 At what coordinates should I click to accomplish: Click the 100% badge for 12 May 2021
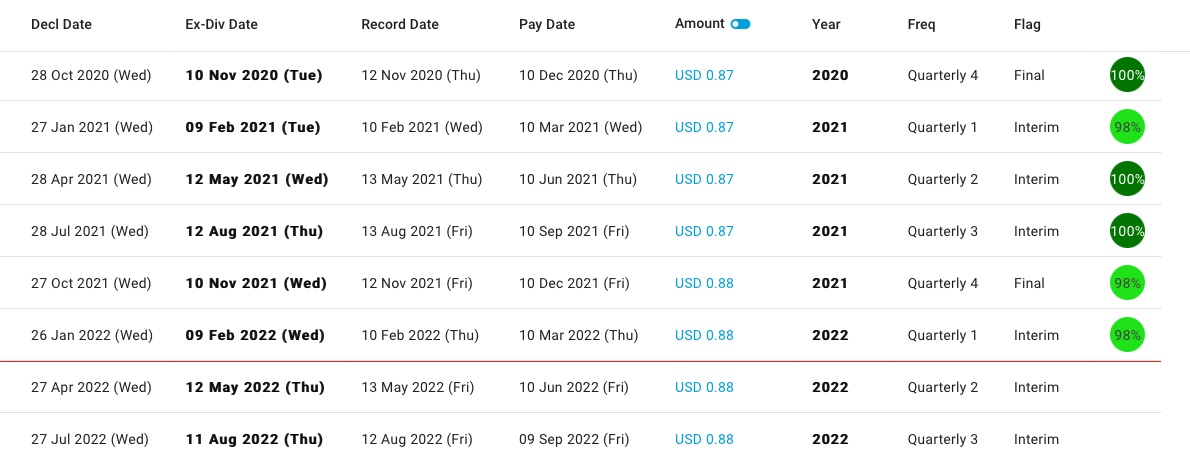point(1127,179)
